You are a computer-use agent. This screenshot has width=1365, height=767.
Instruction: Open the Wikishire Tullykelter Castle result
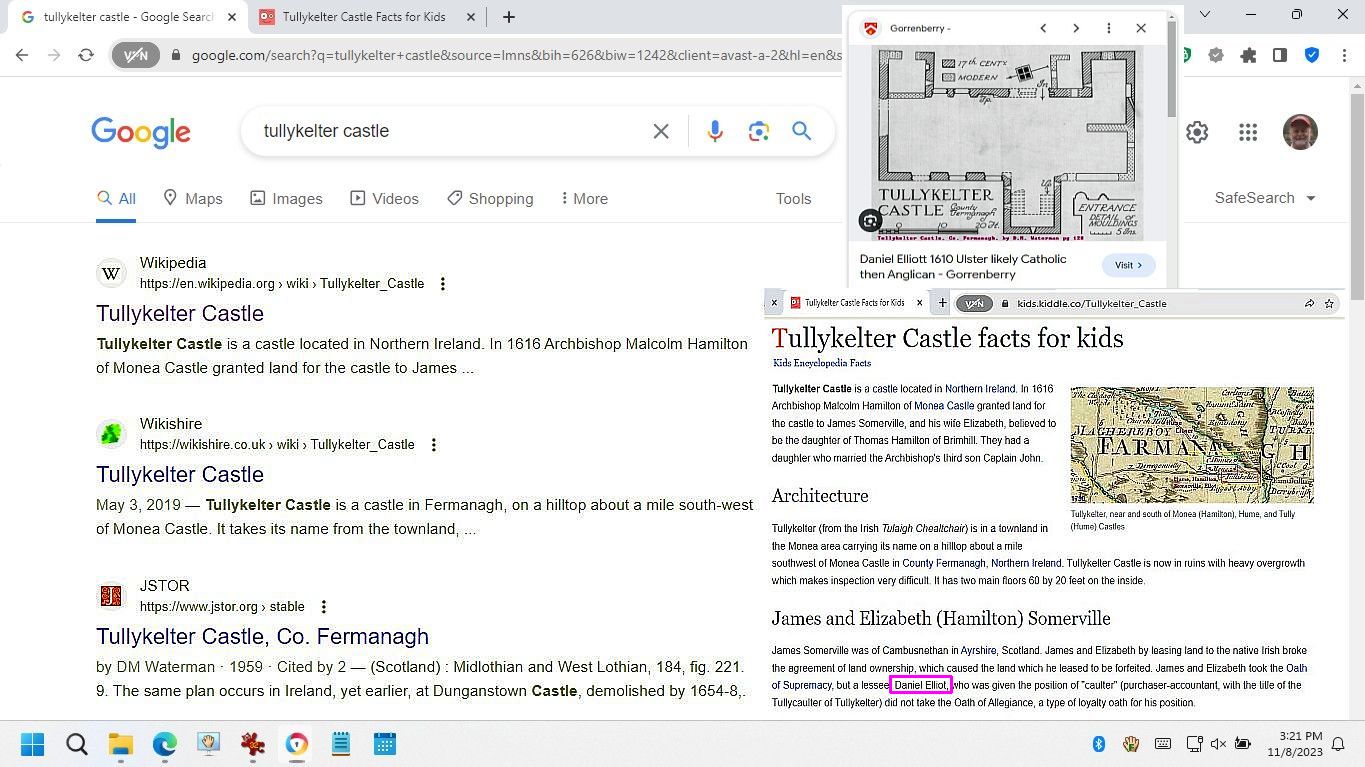180,474
